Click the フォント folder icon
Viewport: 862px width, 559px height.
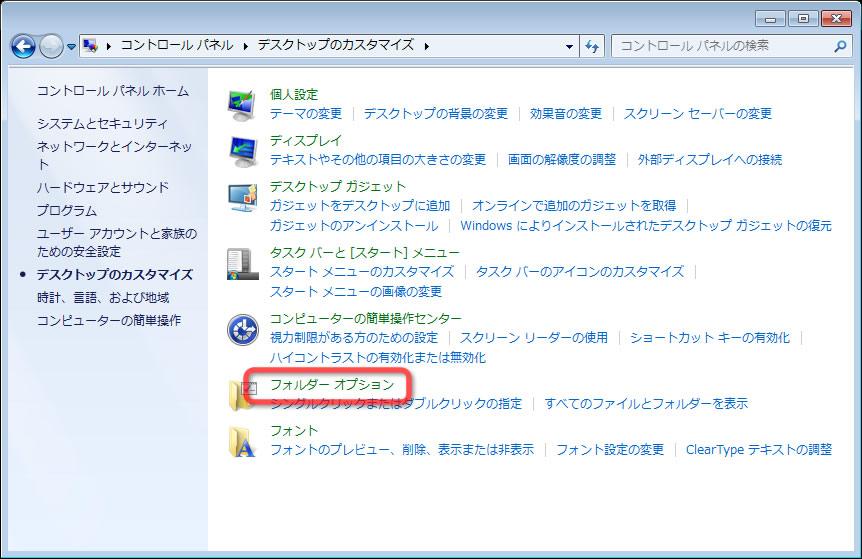tap(242, 441)
